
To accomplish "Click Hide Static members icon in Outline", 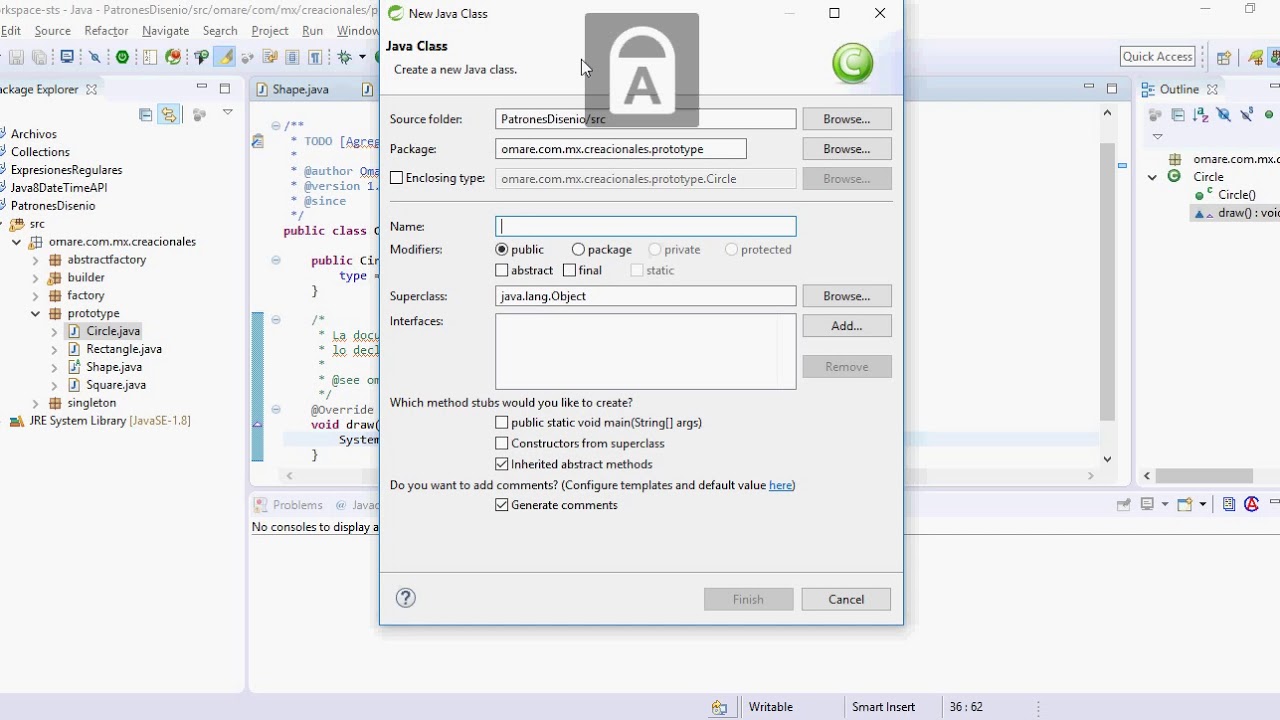I will coord(1247,114).
